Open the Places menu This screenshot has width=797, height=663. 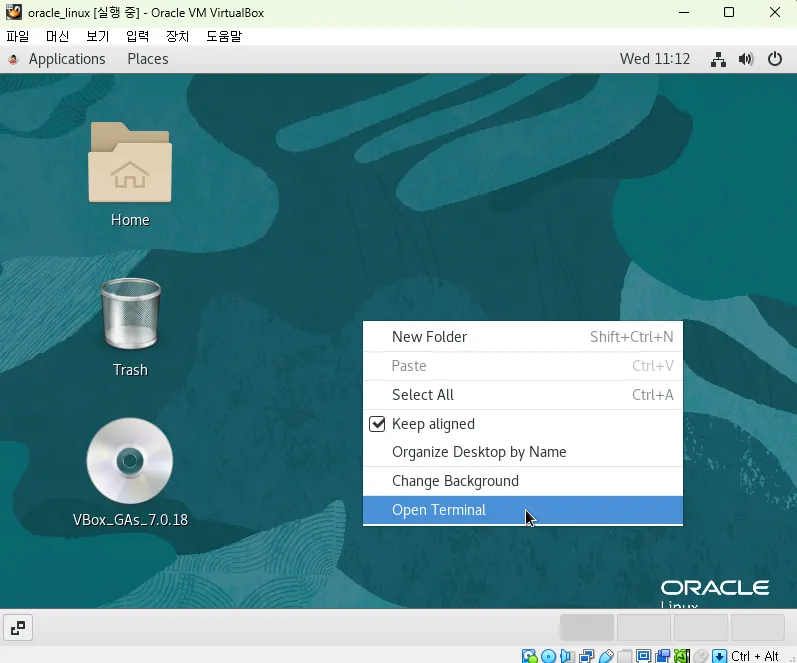click(x=148, y=59)
